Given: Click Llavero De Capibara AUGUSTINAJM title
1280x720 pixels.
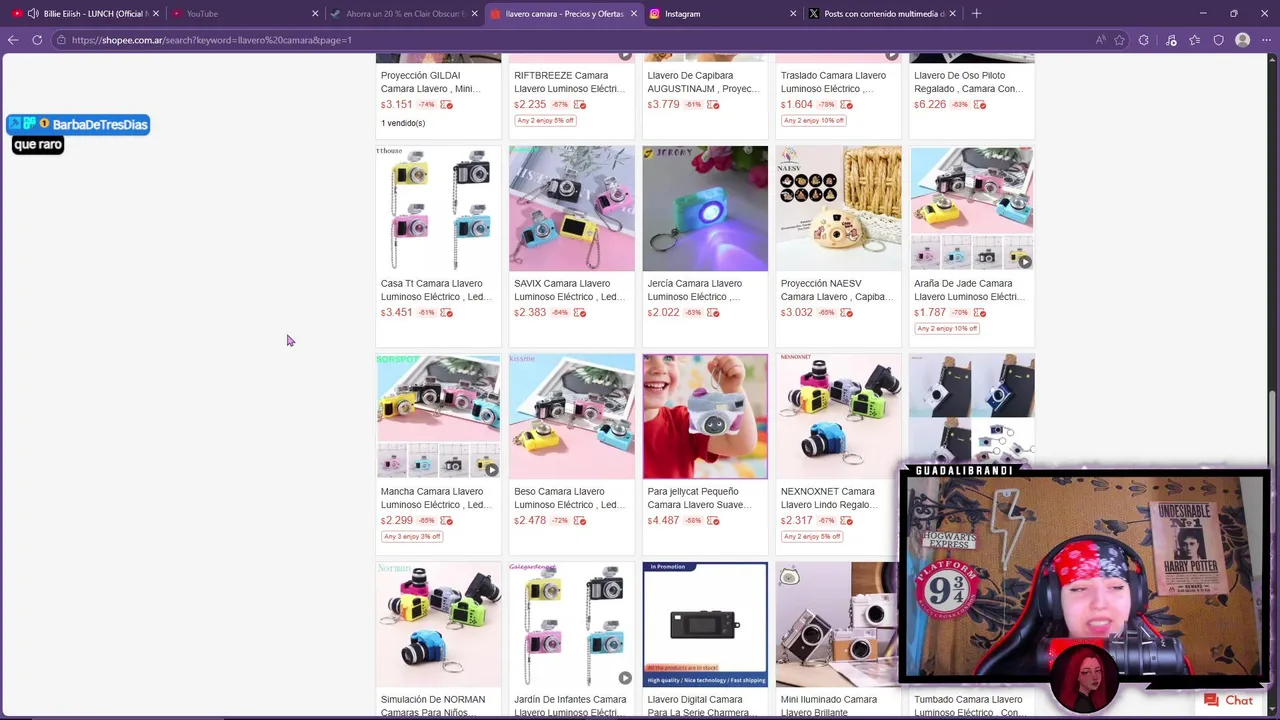Looking at the screenshot, I should pos(703,82).
